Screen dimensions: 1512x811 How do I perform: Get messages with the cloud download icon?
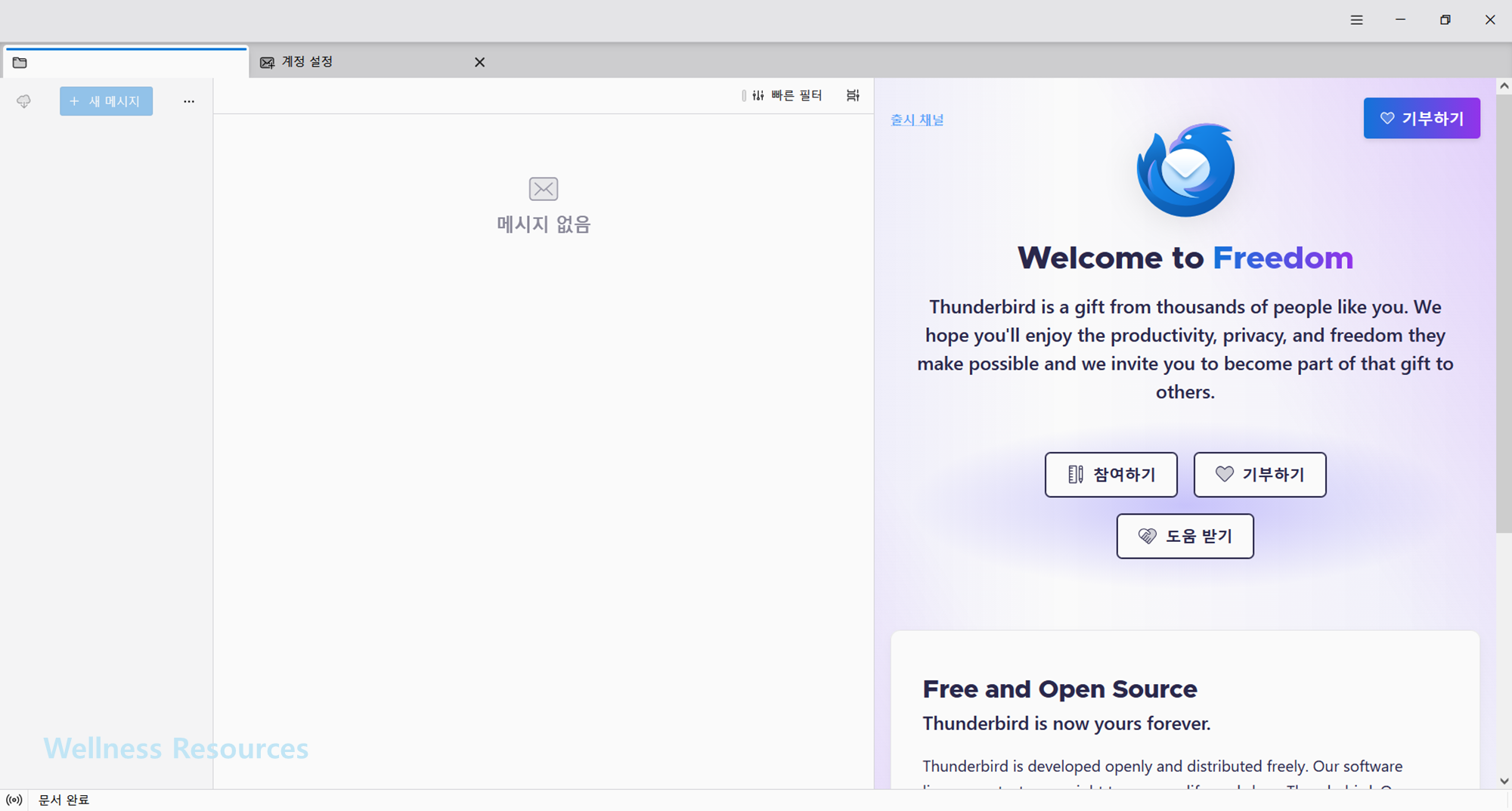[x=23, y=101]
